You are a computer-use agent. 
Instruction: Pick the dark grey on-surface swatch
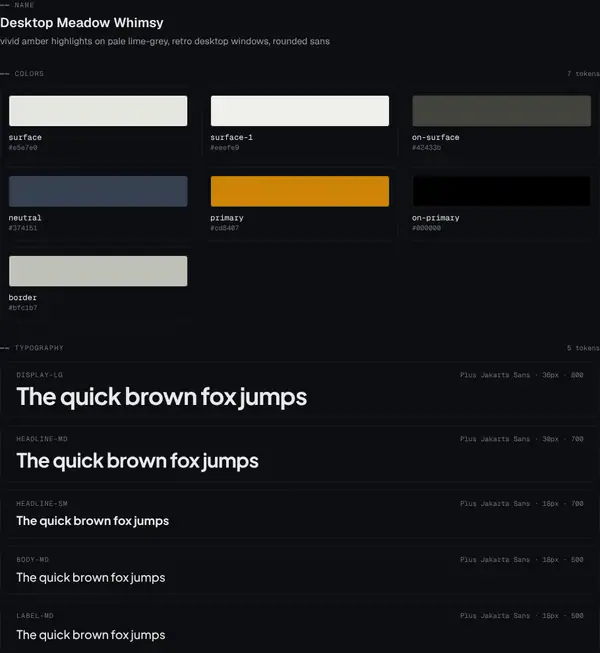(501, 111)
